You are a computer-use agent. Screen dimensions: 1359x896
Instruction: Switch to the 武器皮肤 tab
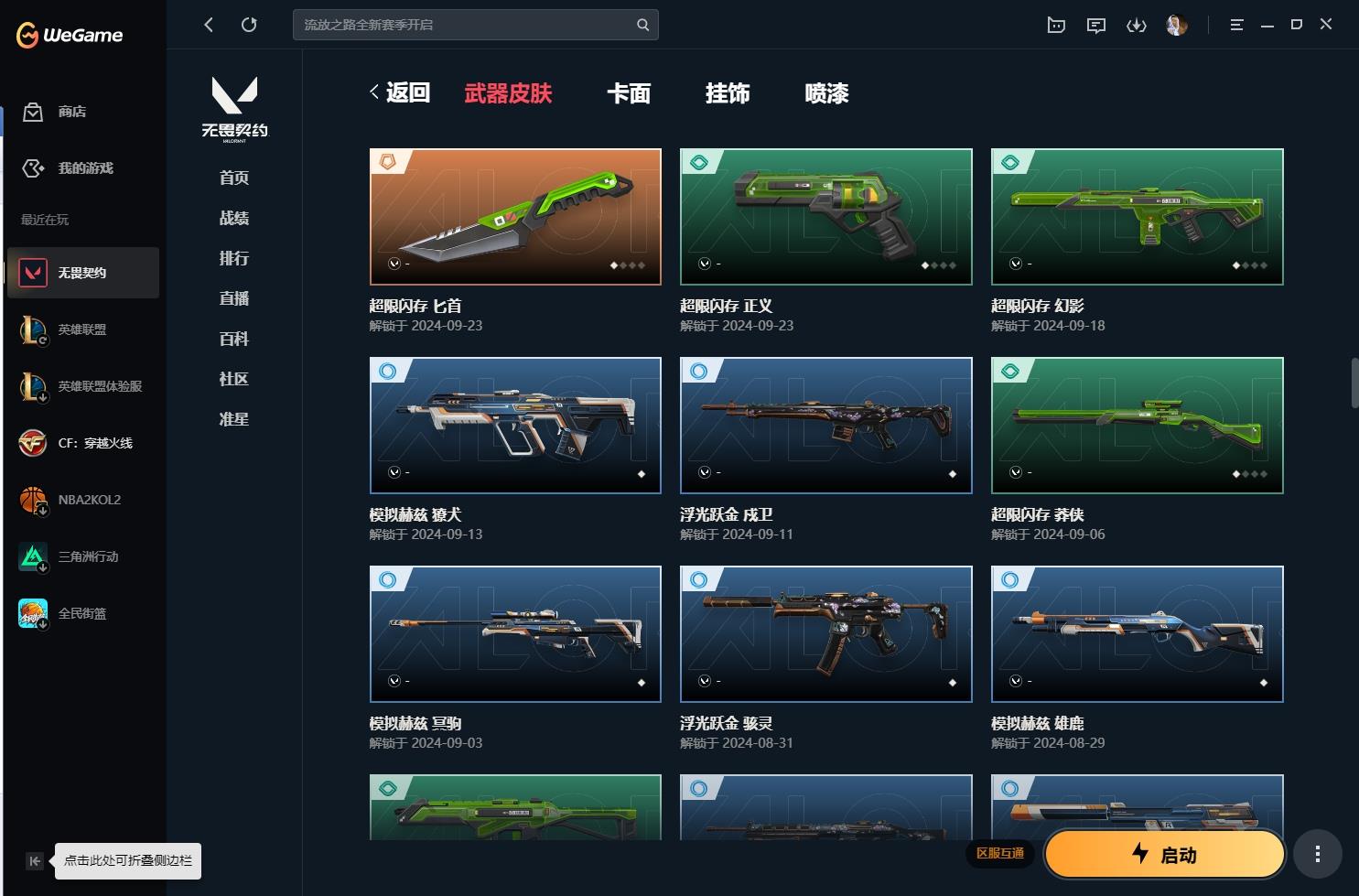(508, 93)
